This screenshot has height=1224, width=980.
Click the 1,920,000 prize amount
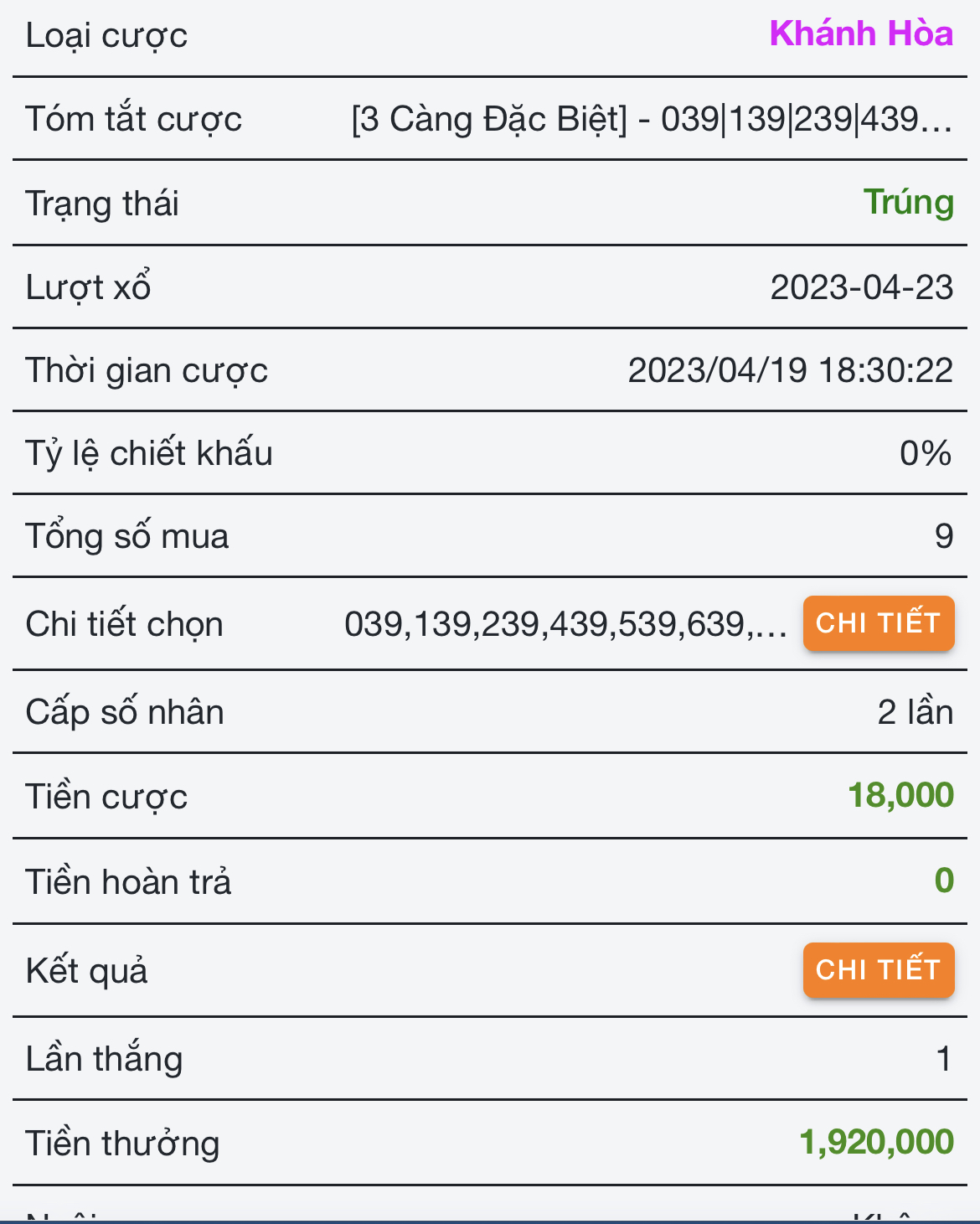coord(876,1142)
